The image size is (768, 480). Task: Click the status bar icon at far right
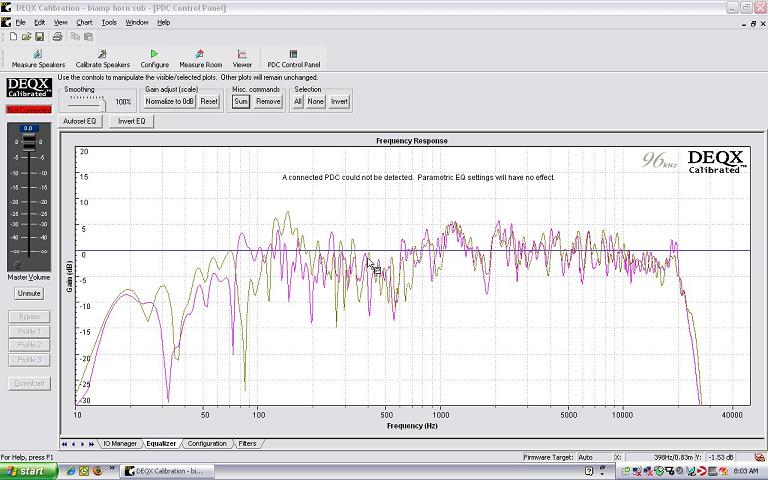[759, 457]
